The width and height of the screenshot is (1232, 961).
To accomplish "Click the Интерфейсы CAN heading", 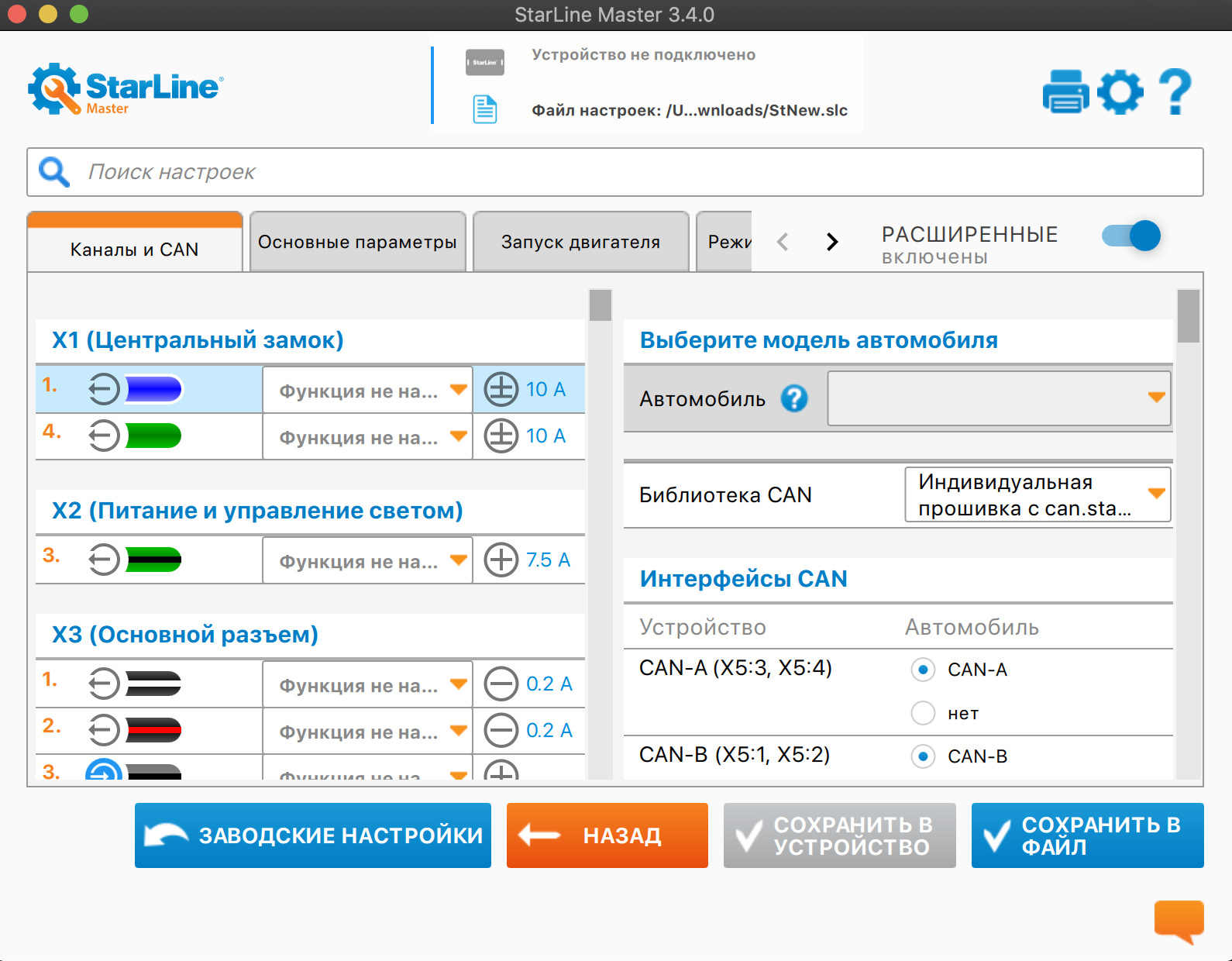I will [x=744, y=579].
